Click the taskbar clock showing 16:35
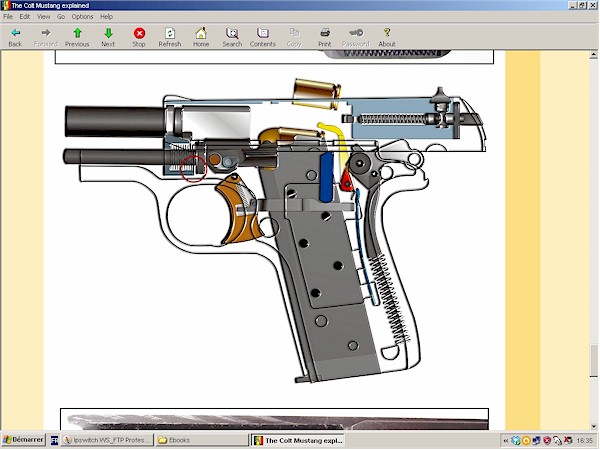 (x=585, y=441)
